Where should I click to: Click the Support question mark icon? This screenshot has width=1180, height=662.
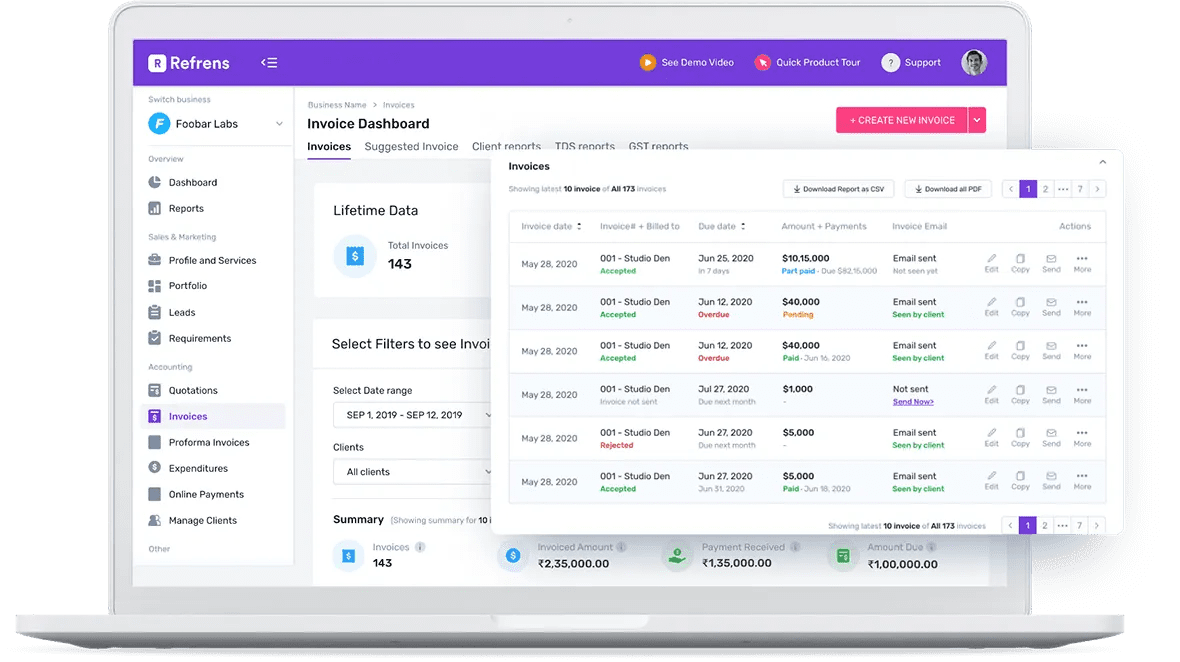point(890,63)
